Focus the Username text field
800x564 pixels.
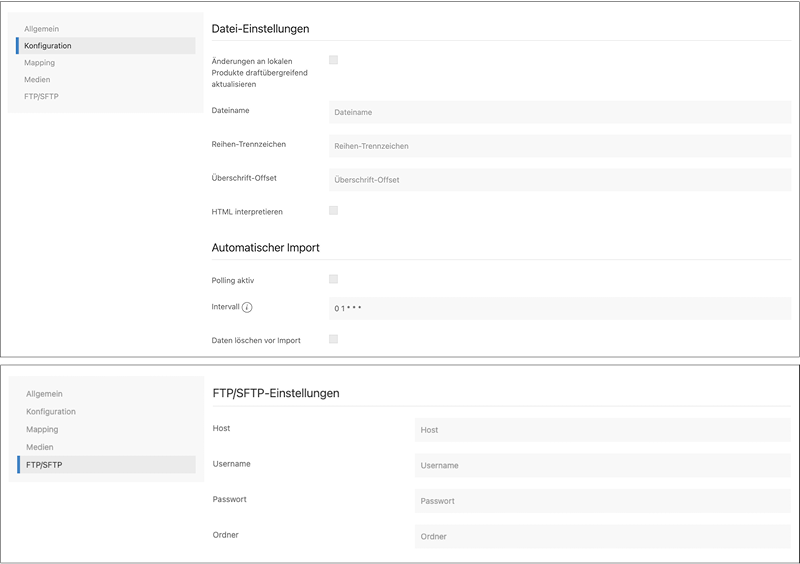[x=602, y=465]
